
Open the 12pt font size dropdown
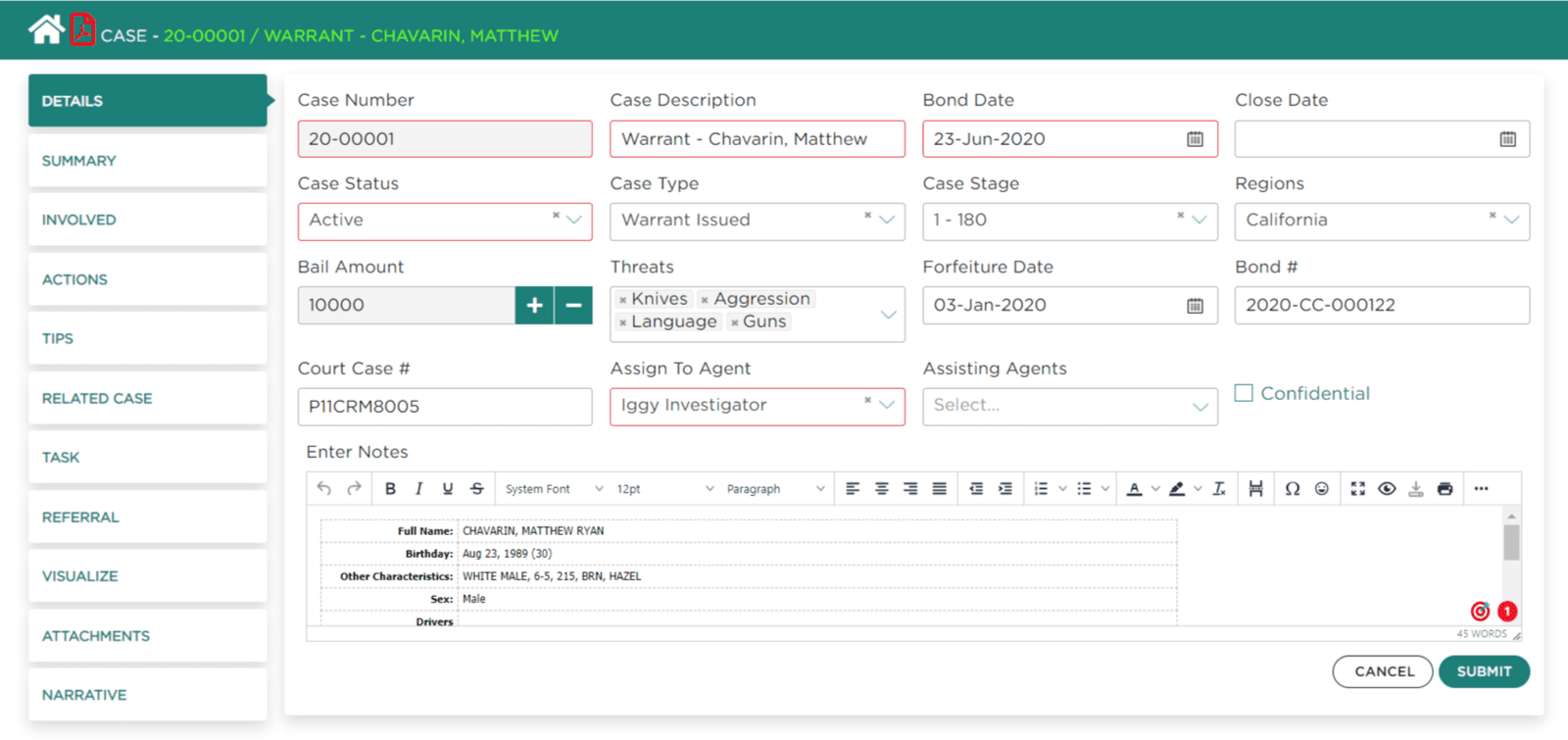(664, 488)
